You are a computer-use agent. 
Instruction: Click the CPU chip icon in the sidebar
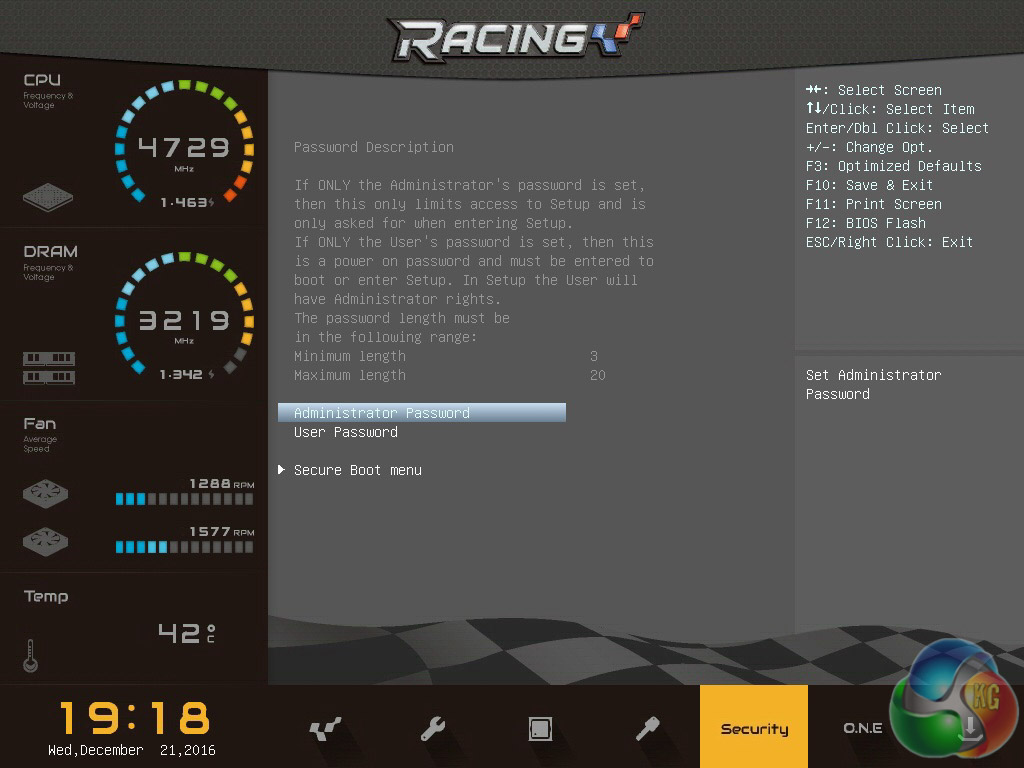(48, 196)
